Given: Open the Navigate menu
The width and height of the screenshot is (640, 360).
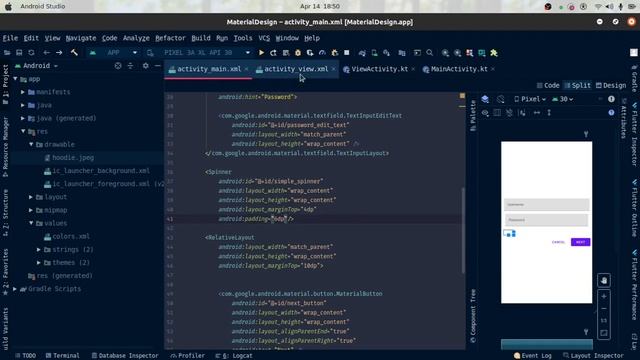Looking at the screenshot, I should (81, 38).
